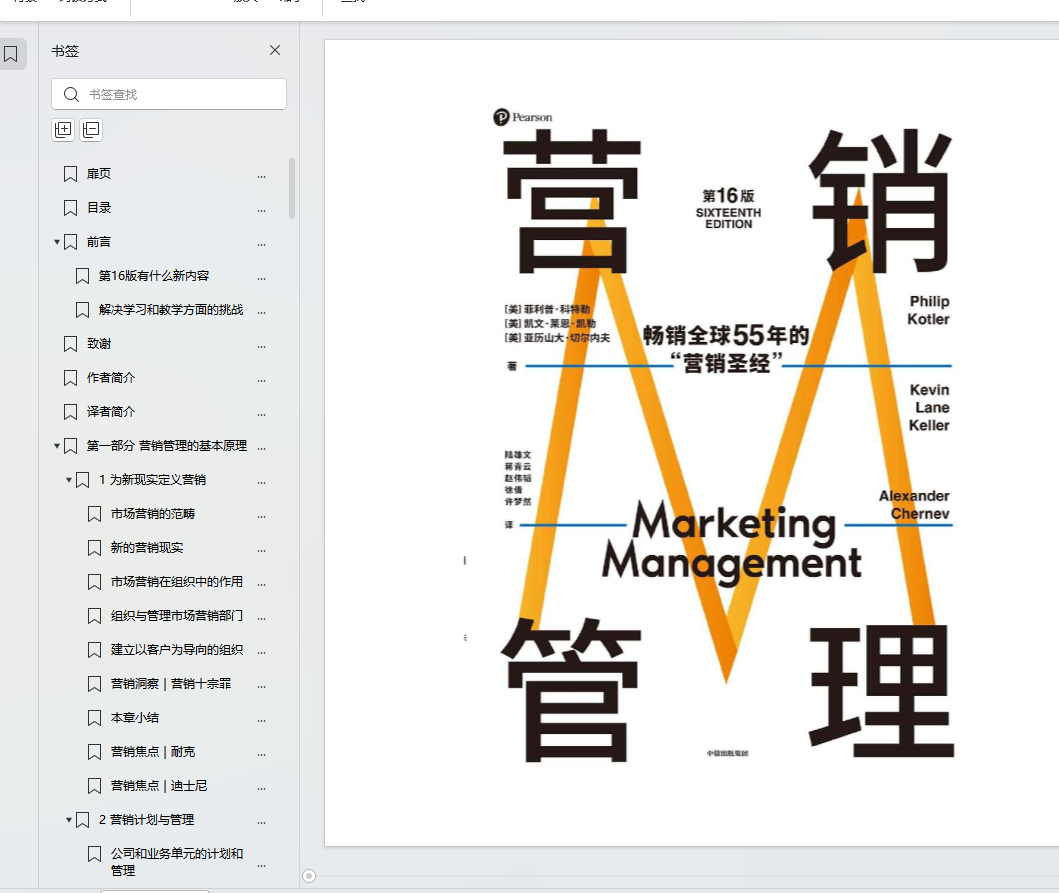Go to 解决学习和教学方面的挑战 bookmark
Viewport: 1059px width, 893px height.
171,309
